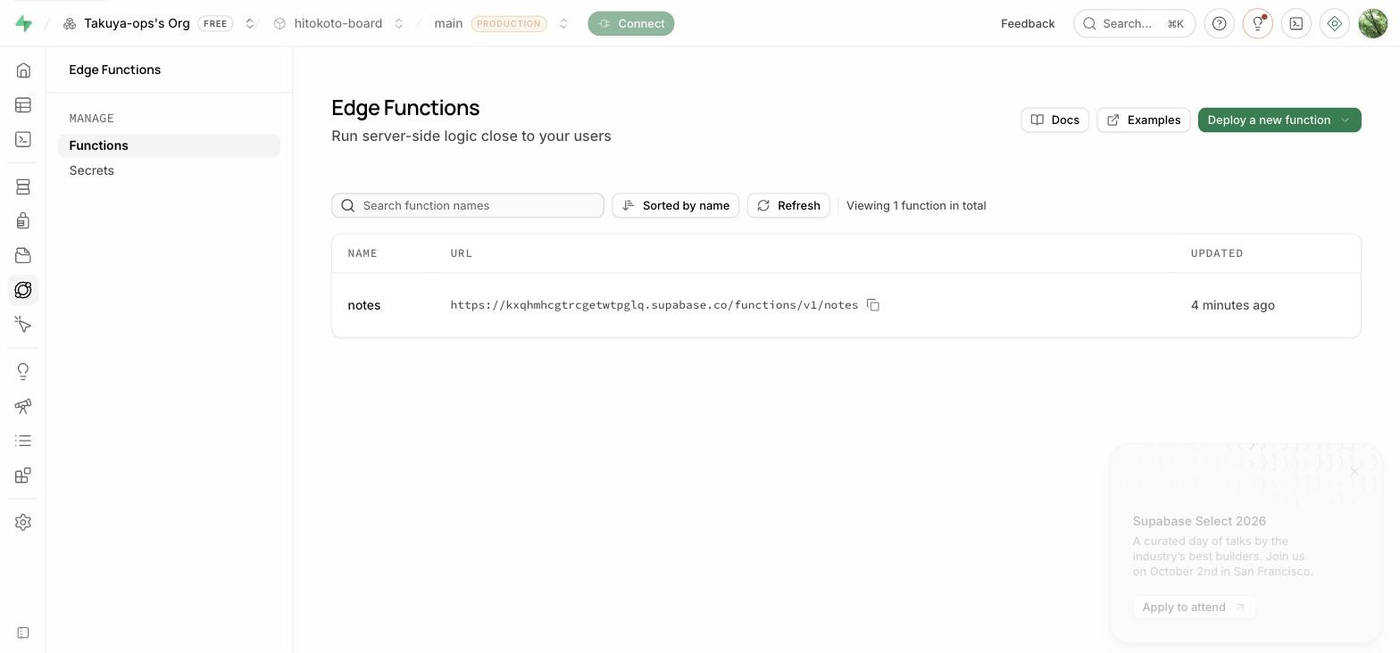
Task: Click the main branch name
Action: pyautogui.click(x=448, y=23)
